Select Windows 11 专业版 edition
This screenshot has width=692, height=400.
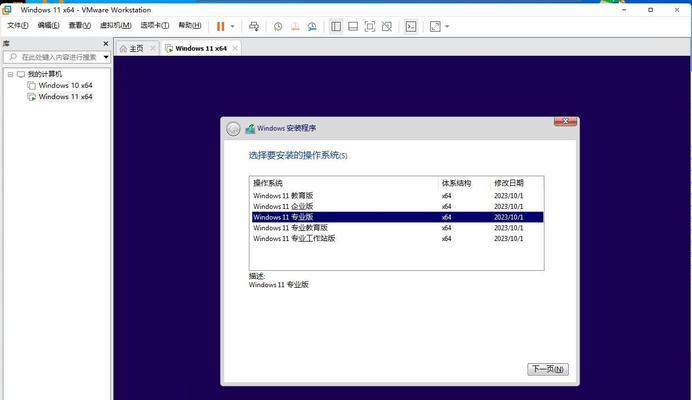(397, 217)
